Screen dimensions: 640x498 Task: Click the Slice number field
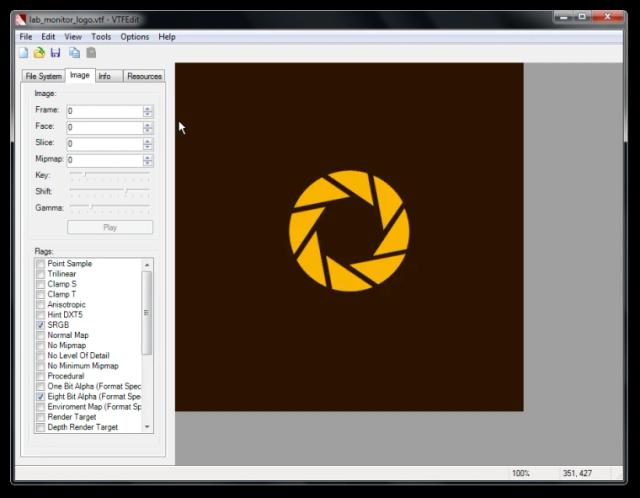click(x=105, y=144)
